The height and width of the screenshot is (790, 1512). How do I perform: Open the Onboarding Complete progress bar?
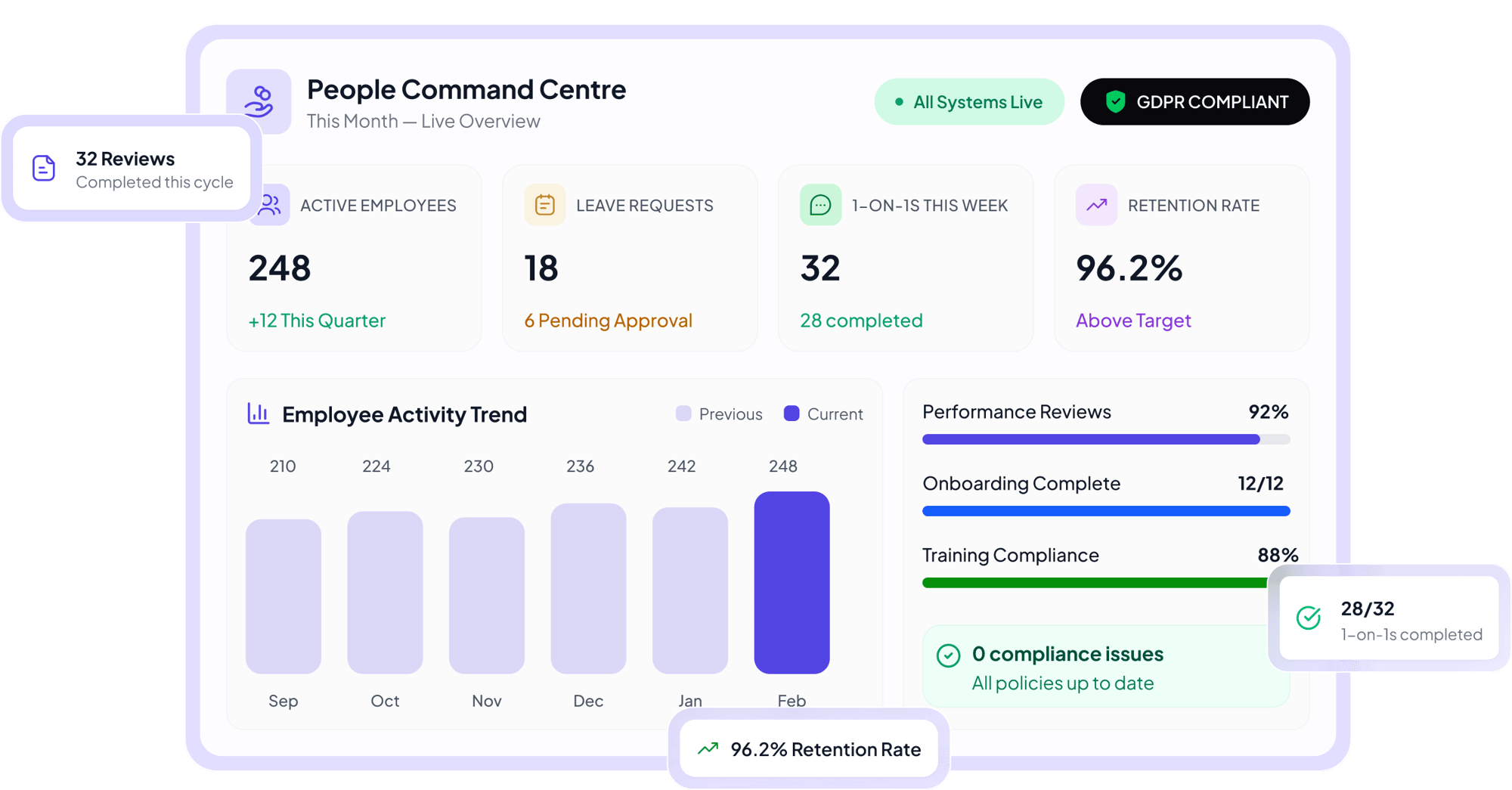[x=1105, y=511]
